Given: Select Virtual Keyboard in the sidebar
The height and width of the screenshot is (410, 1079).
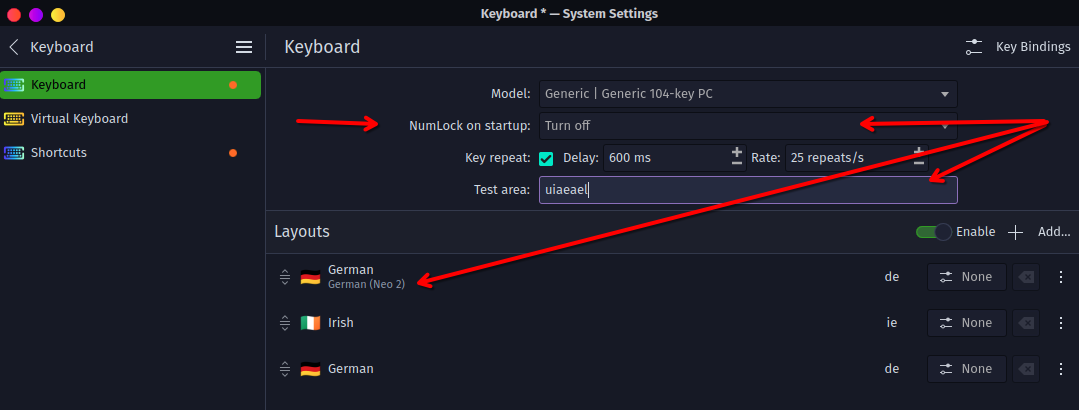Looking at the screenshot, I should (x=79, y=118).
